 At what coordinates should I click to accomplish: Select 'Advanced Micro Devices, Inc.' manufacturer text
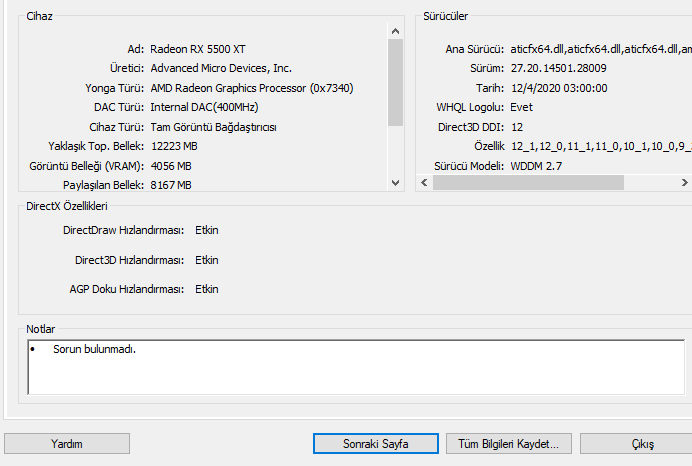[221, 68]
